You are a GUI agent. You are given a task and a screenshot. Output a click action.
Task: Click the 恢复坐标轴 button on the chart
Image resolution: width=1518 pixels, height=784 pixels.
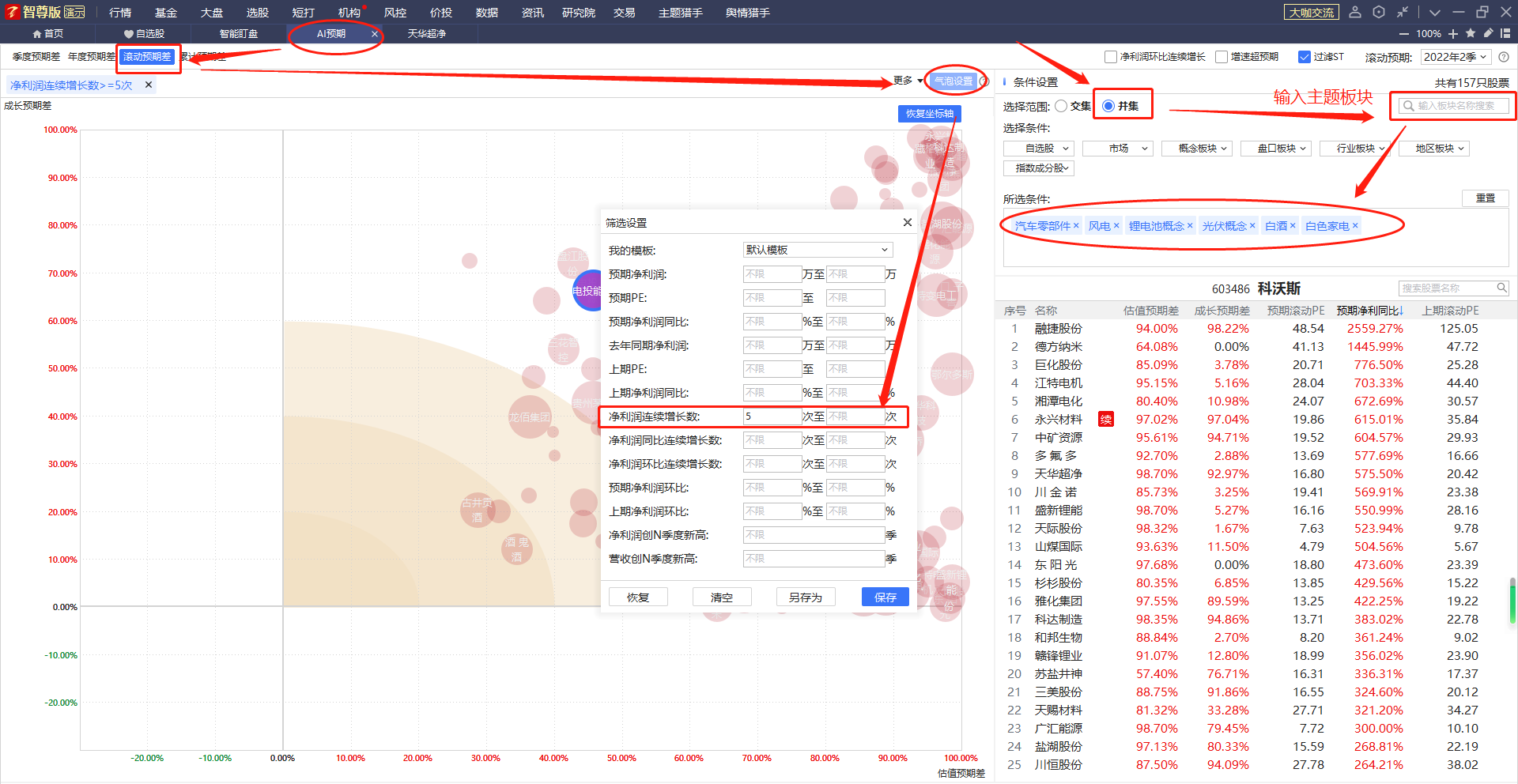930,114
